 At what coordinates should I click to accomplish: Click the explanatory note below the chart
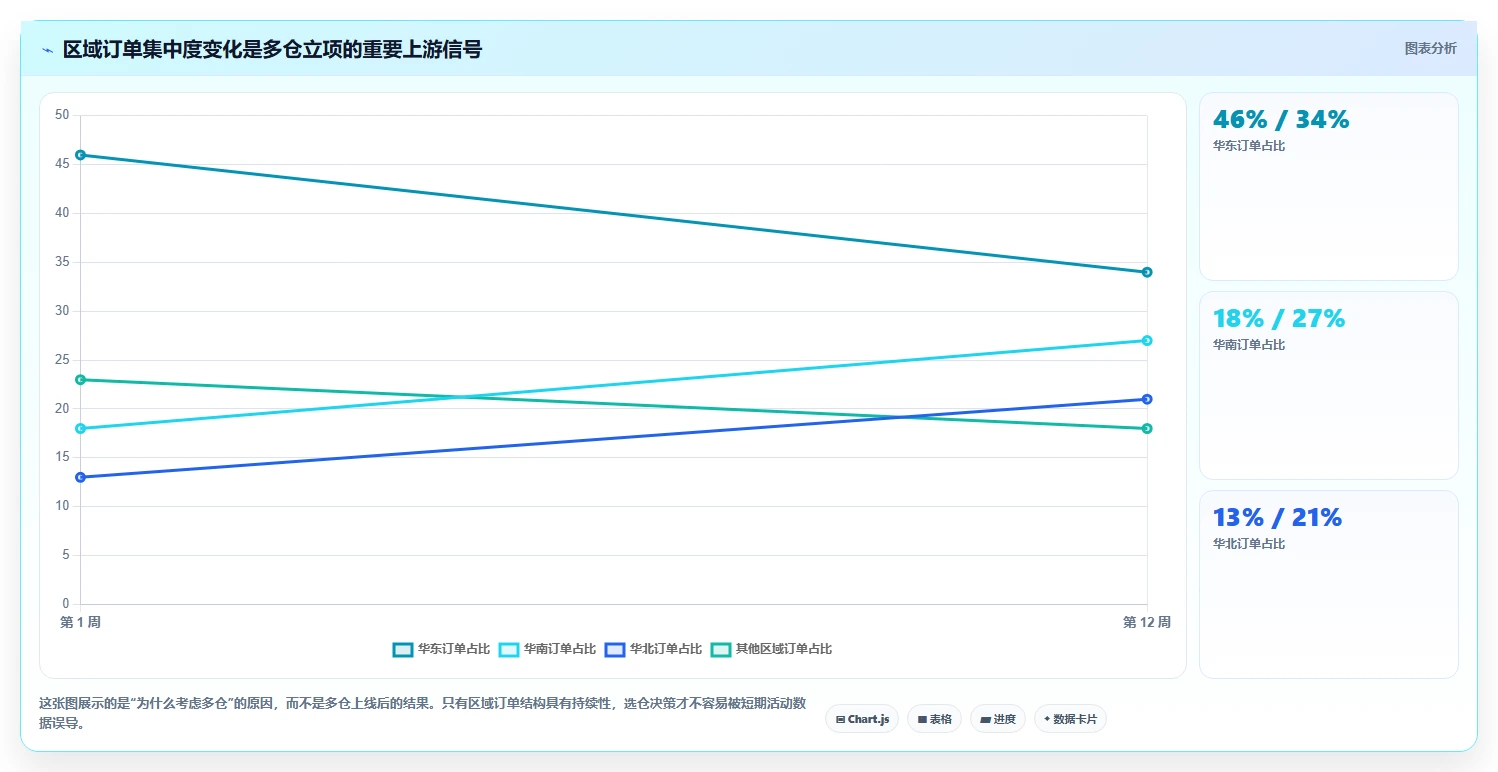(x=422, y=713)
